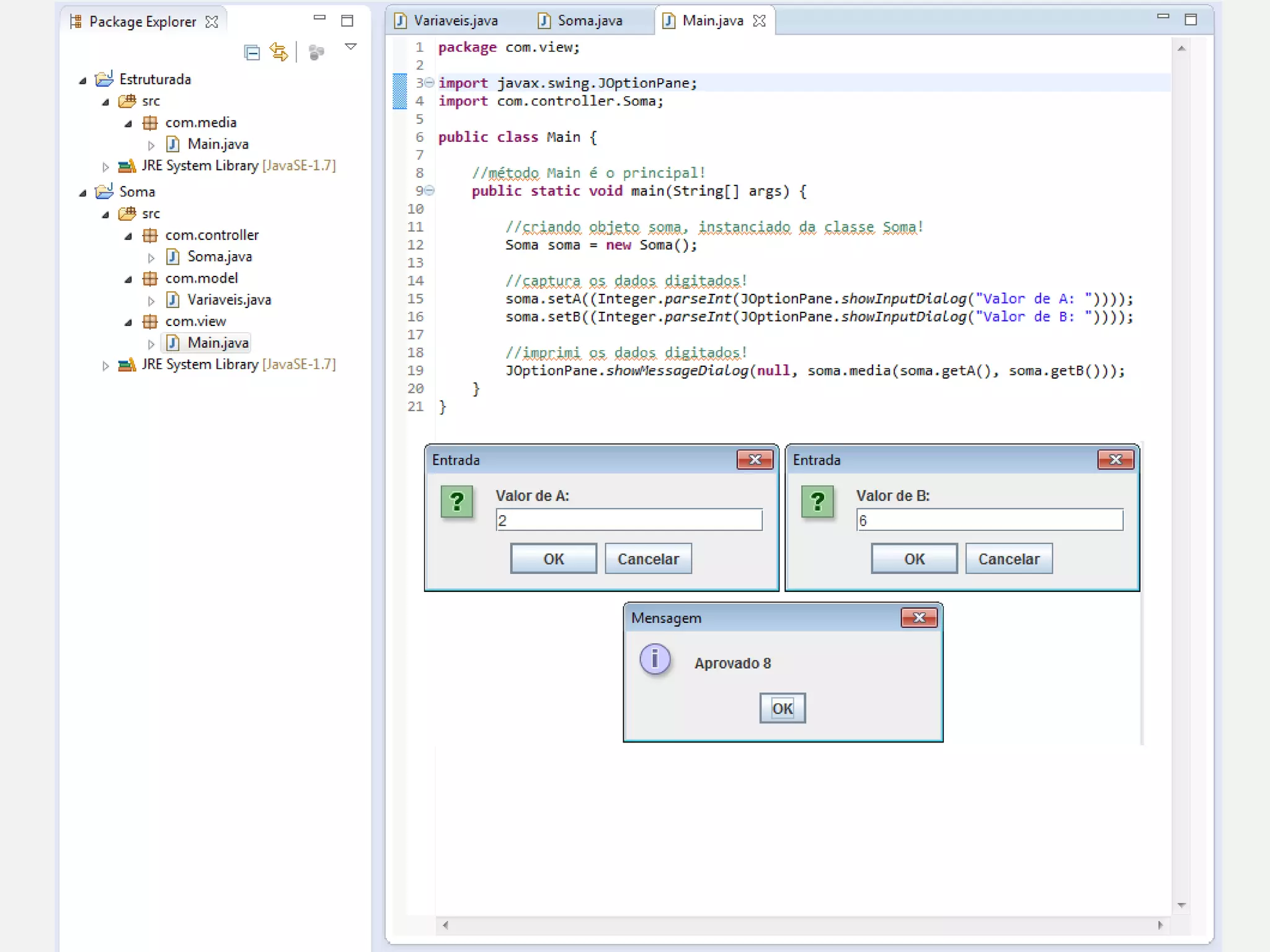Maximize the Package Explorer panel
Screen dimensions: 1270x952
347,21
